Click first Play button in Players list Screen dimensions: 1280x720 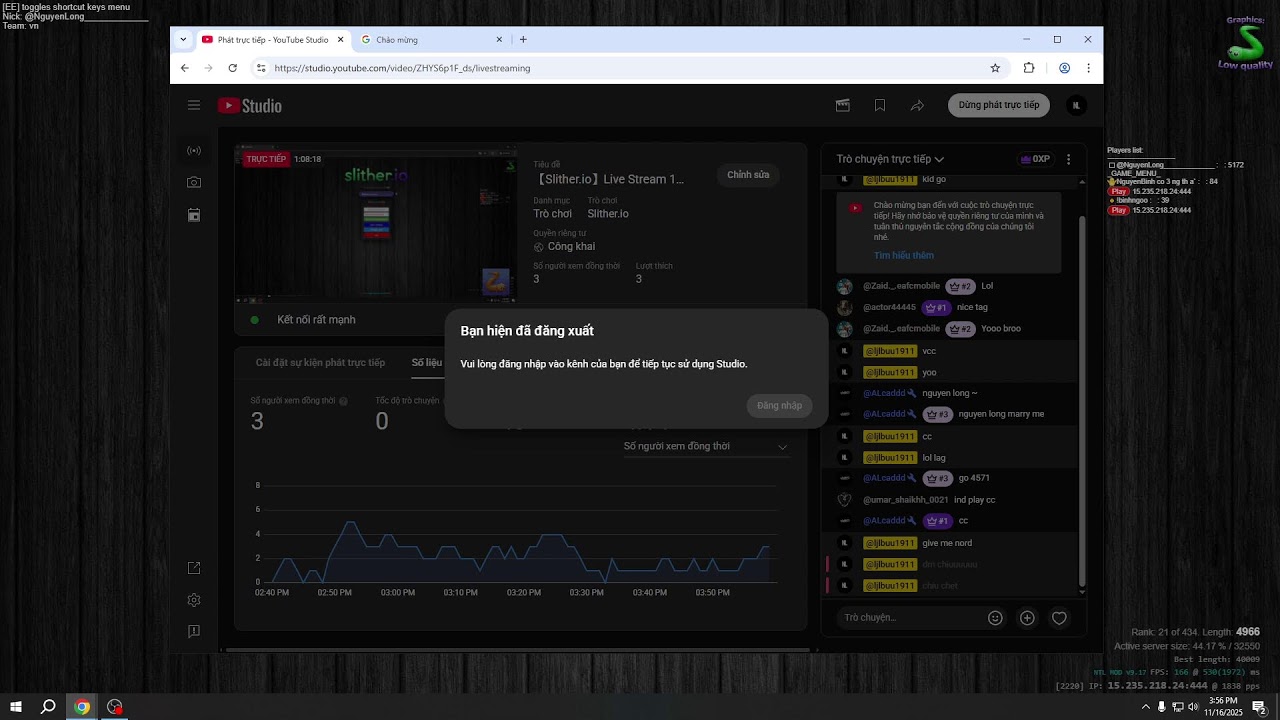coord(1119,191)
